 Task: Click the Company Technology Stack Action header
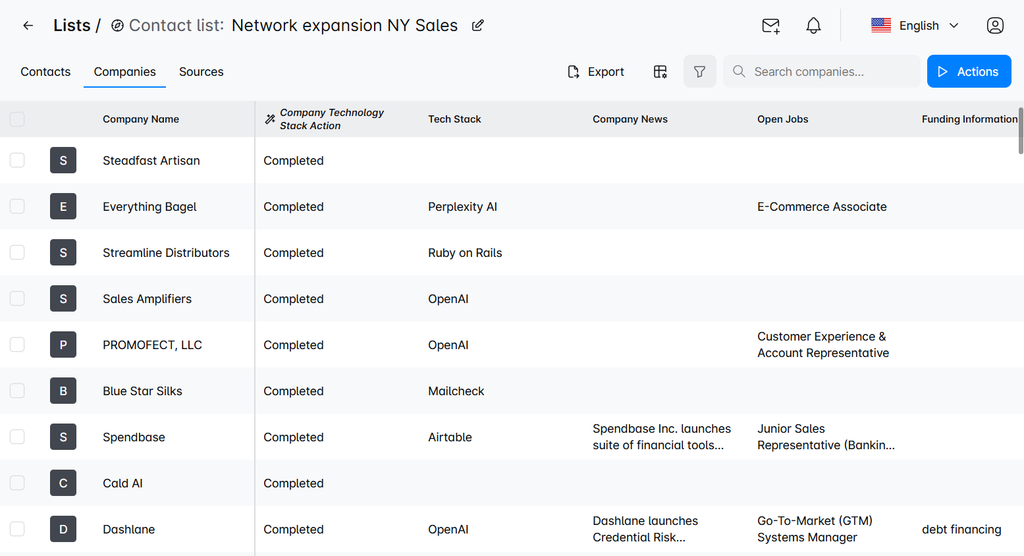(x=332, y=119)
